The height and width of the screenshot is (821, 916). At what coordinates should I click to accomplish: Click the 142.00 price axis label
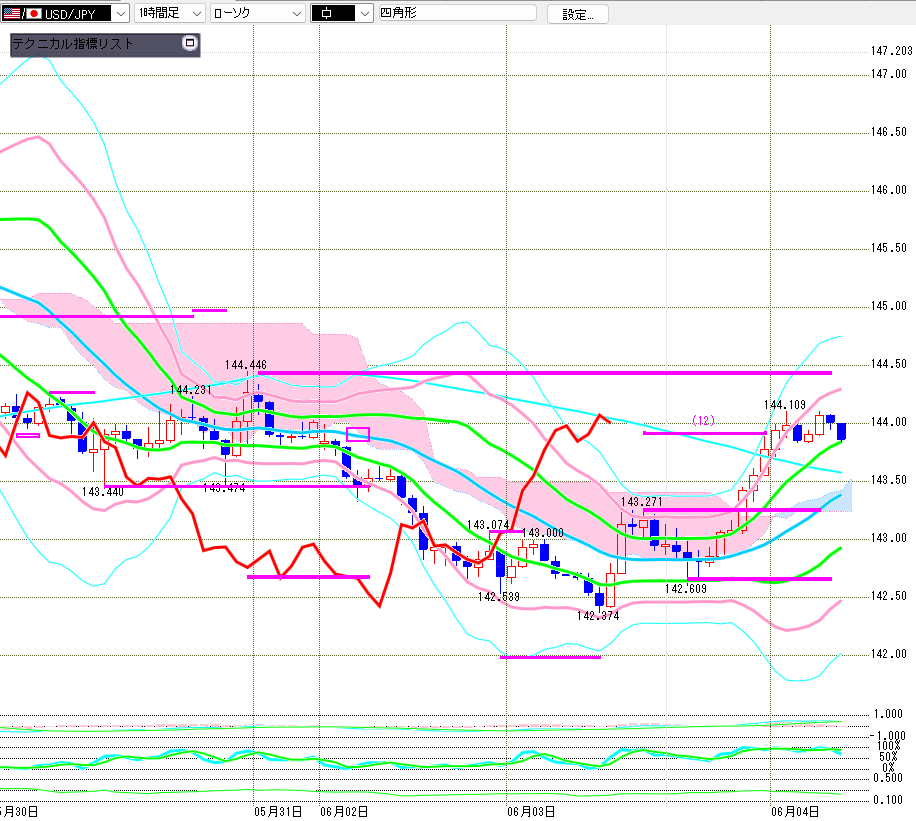click(889, 653)
